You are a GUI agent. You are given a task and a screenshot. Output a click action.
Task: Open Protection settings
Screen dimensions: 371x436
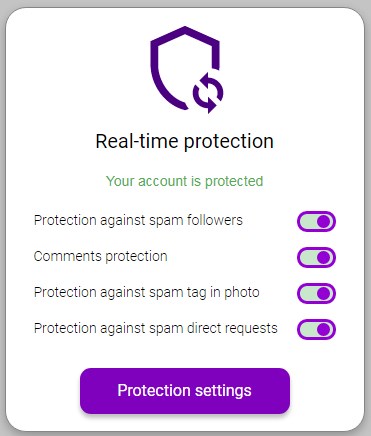coord(185,391)
